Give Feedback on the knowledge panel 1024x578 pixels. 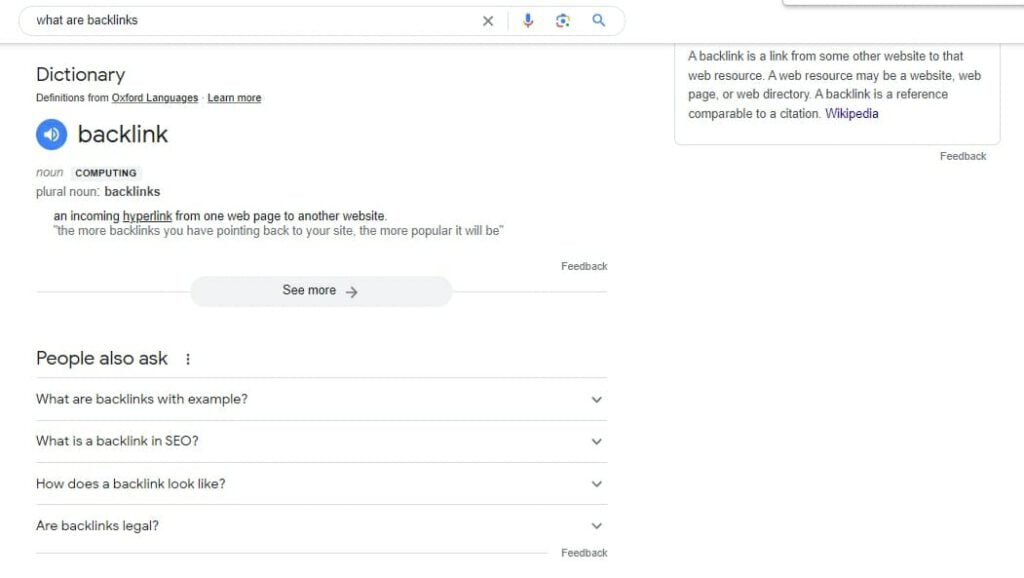tap(962, 155)
